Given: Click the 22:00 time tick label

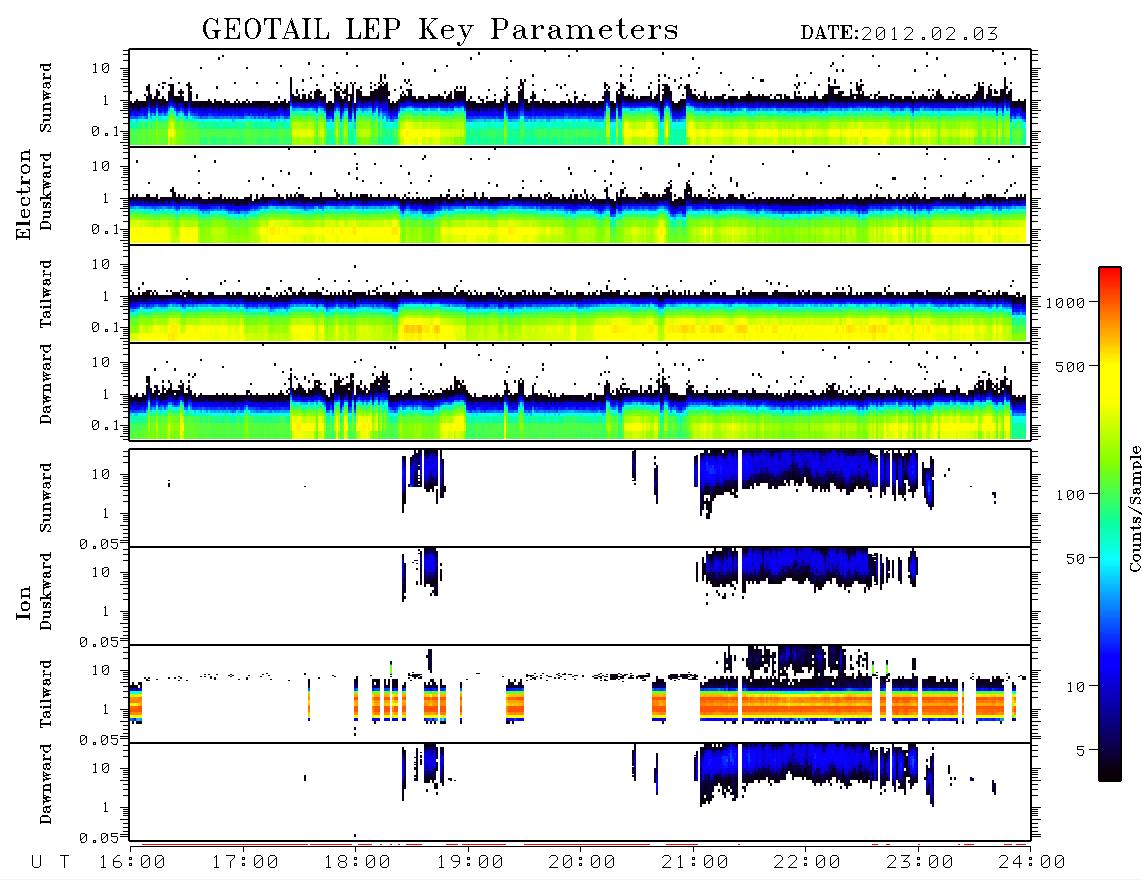Looking at the screenshot, I should click(807, 863).
